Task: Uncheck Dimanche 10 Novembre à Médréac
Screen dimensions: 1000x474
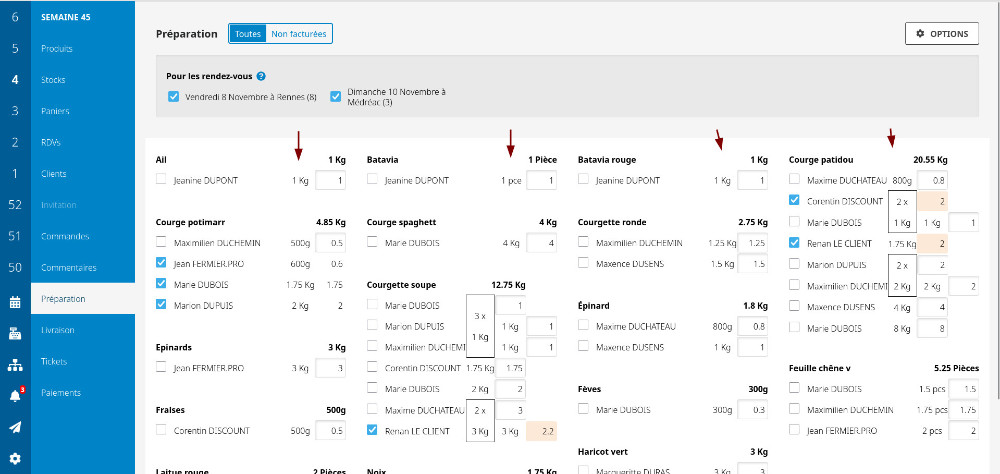Action: [335, 97]
